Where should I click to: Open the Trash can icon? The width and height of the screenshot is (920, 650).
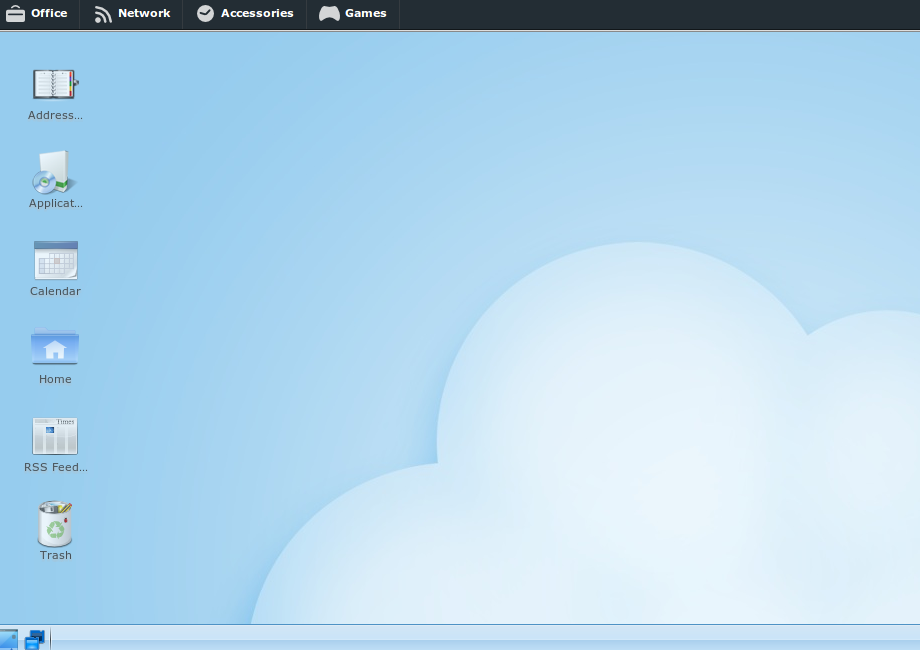(x=55, y=522)
